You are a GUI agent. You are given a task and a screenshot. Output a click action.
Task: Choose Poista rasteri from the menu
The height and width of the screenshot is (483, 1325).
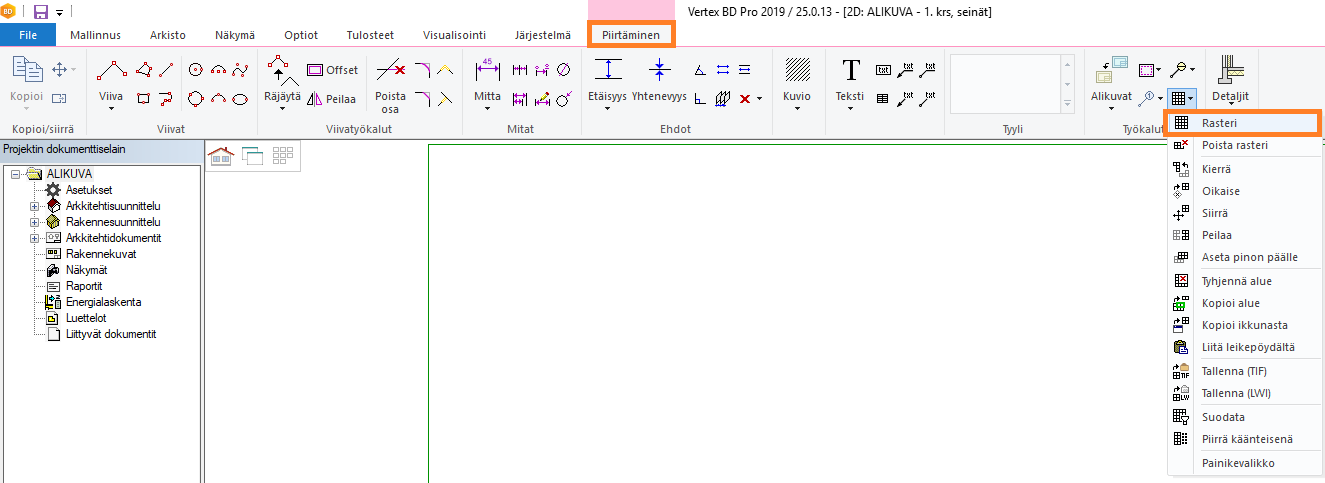click(1234, 146)
